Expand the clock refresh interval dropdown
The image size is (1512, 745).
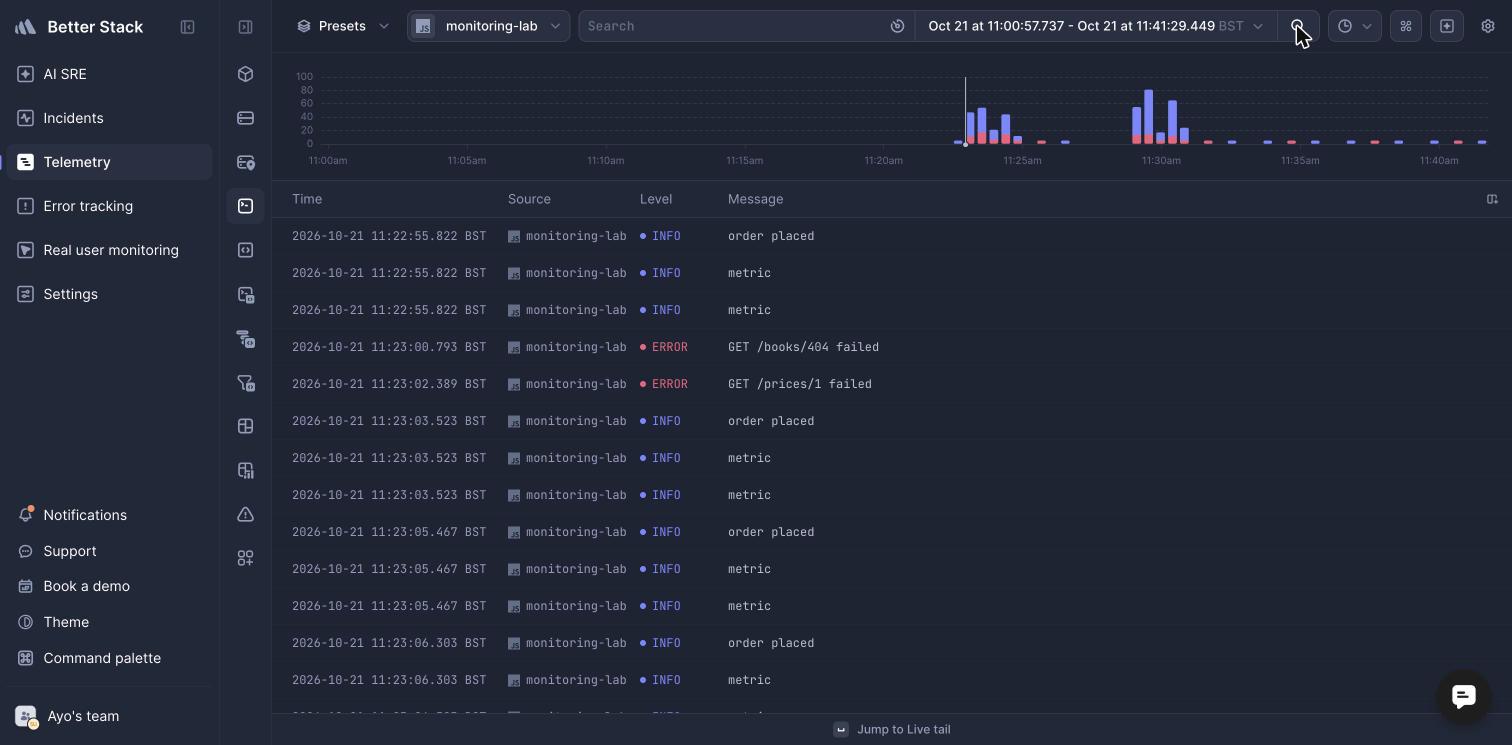(1354, 26)
